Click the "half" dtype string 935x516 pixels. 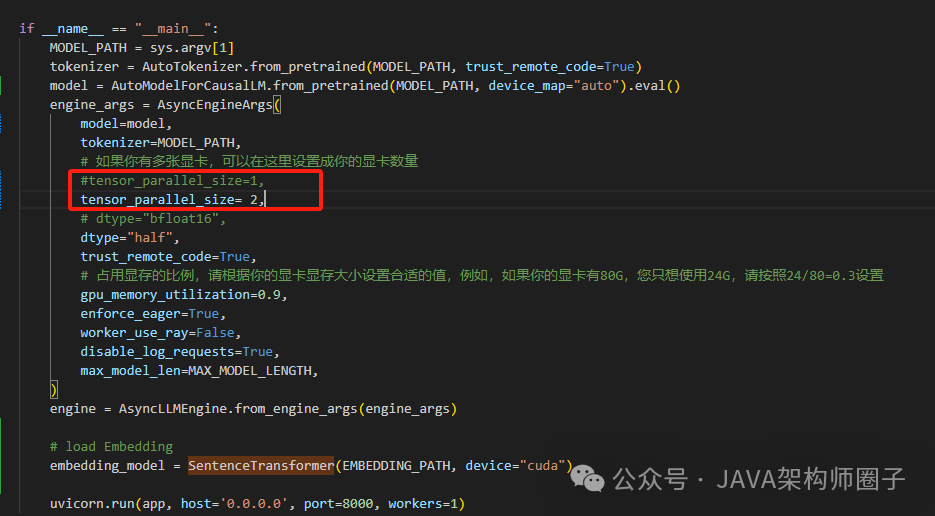[x=150, y=238]
